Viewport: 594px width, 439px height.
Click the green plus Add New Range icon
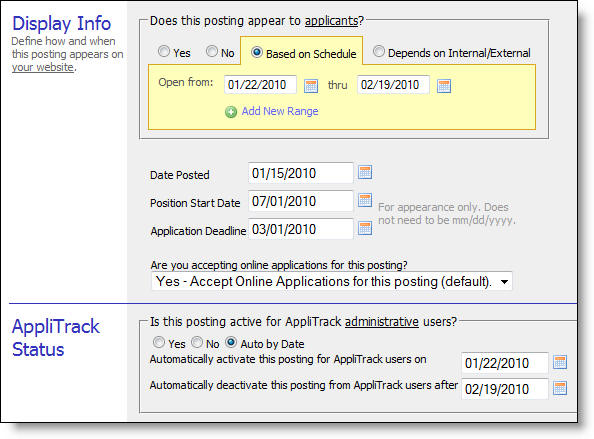click(x=231, y=112)
